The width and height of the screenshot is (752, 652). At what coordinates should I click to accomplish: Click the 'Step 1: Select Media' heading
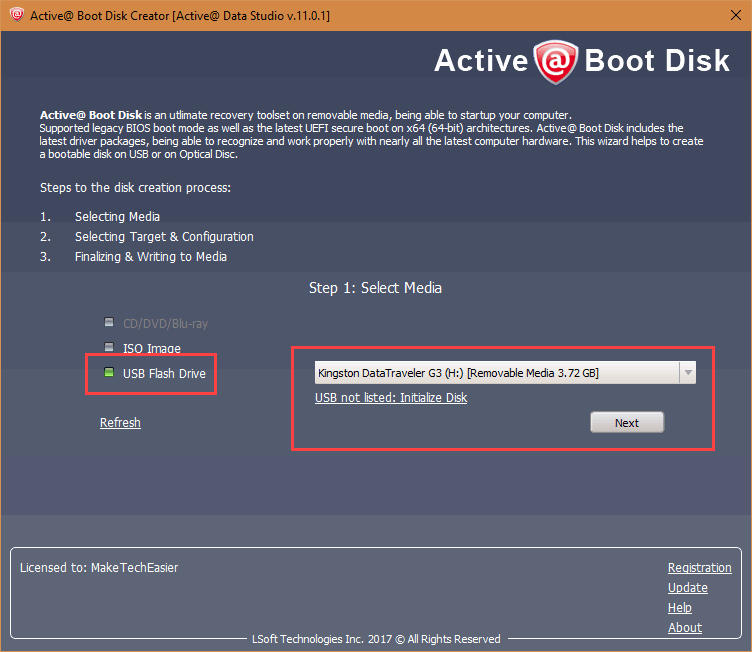[376, 288]
